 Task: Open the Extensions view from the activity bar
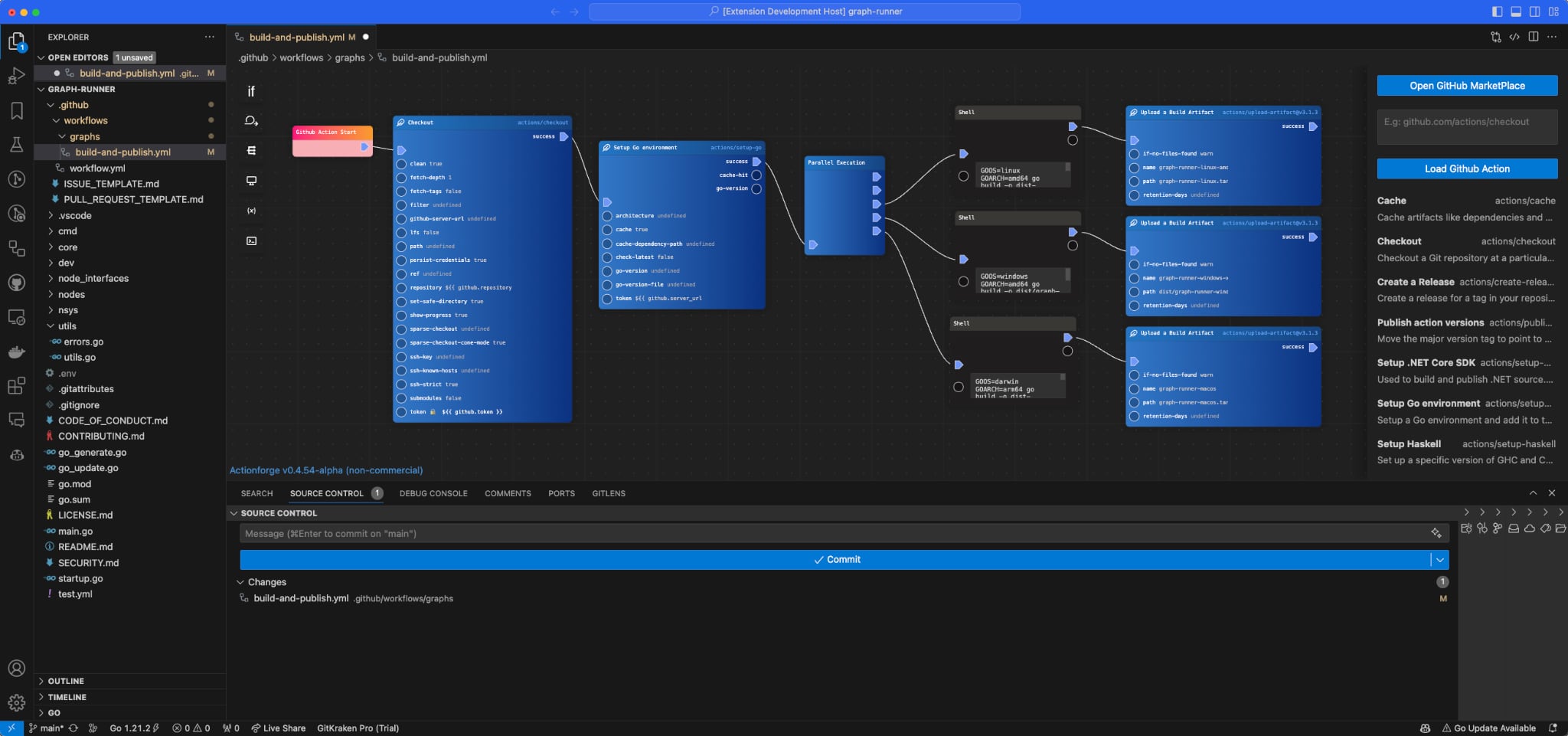coord(15,385)
